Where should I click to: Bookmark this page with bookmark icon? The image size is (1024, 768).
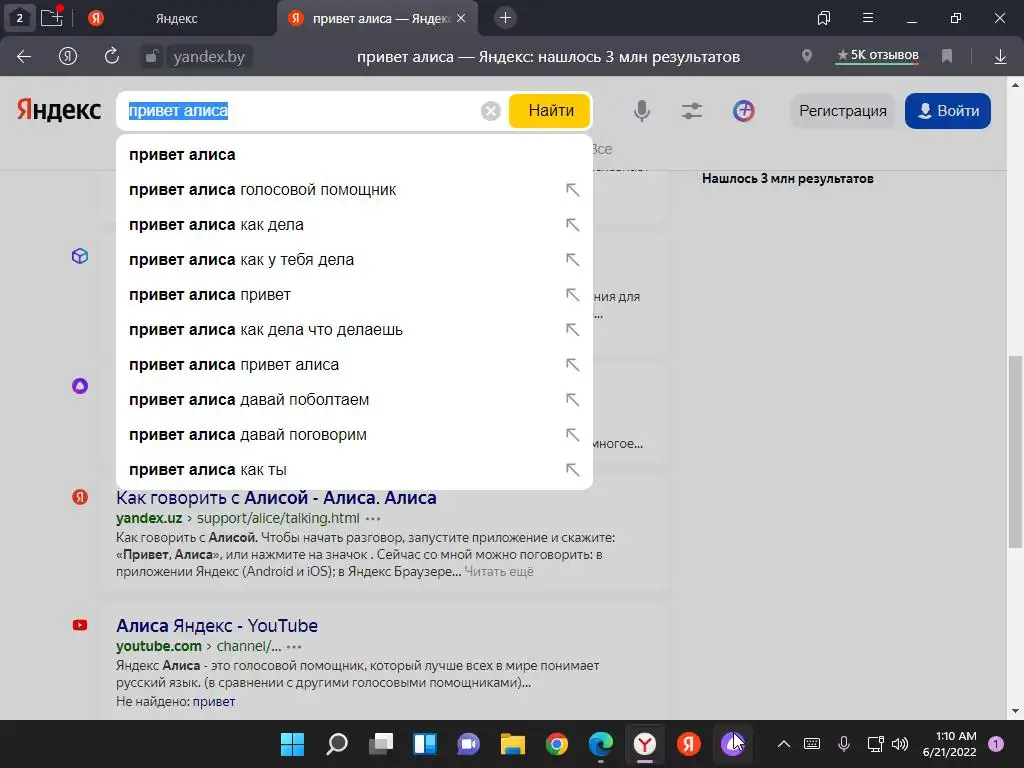[947, 57]
